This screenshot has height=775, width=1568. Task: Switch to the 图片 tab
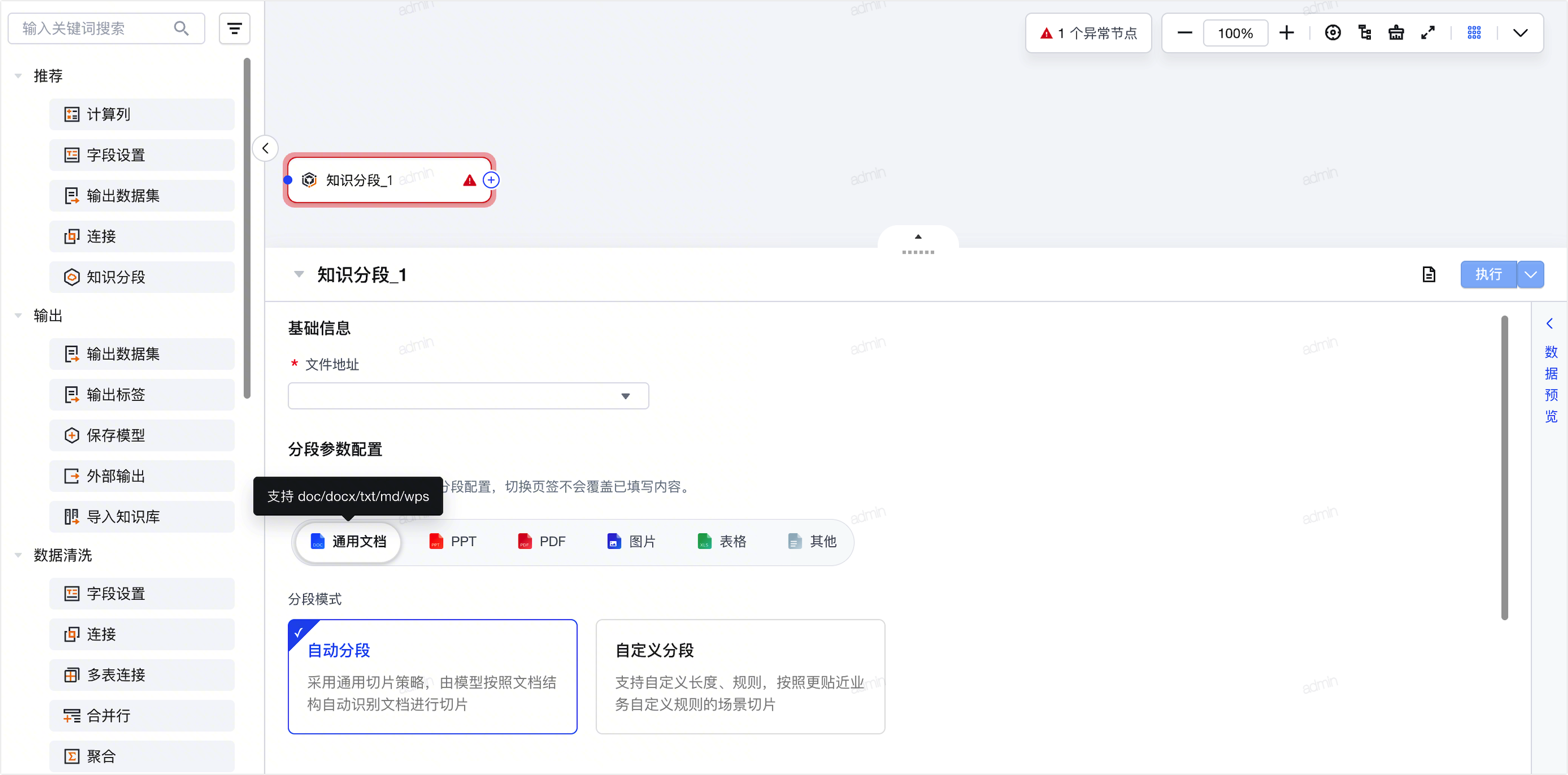(631, 541)
